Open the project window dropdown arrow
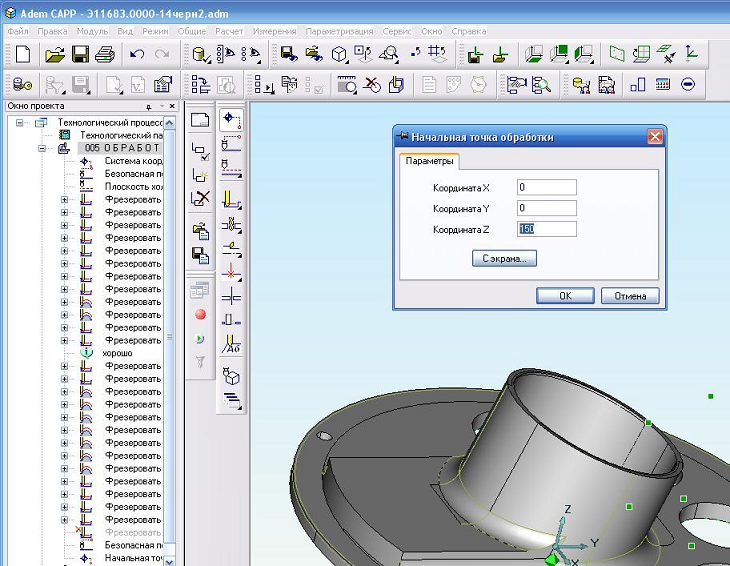This screenshot has width=730, height=566. pos(162,106)
